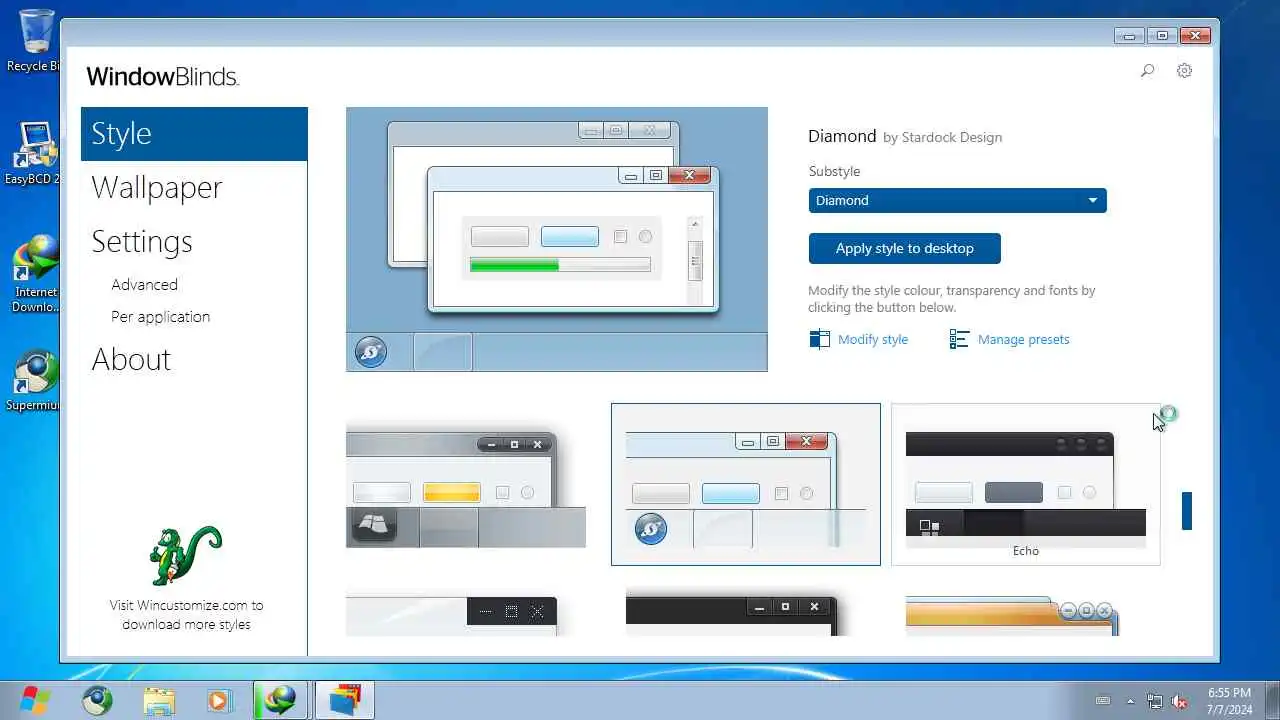Open the Substyle Diamond dropdown
The height and width of the screenshot is (720, 1280).
(x=957, y=200)
